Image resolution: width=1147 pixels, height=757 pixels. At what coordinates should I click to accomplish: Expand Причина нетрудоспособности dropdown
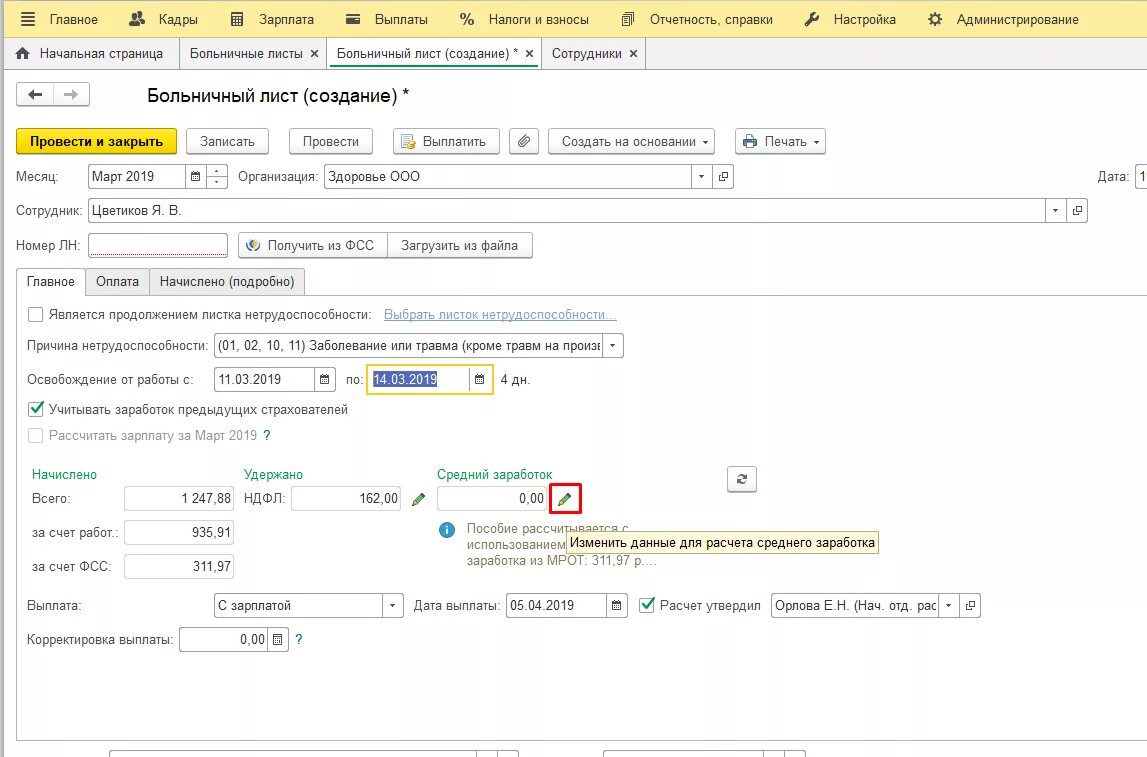point(612,345)
